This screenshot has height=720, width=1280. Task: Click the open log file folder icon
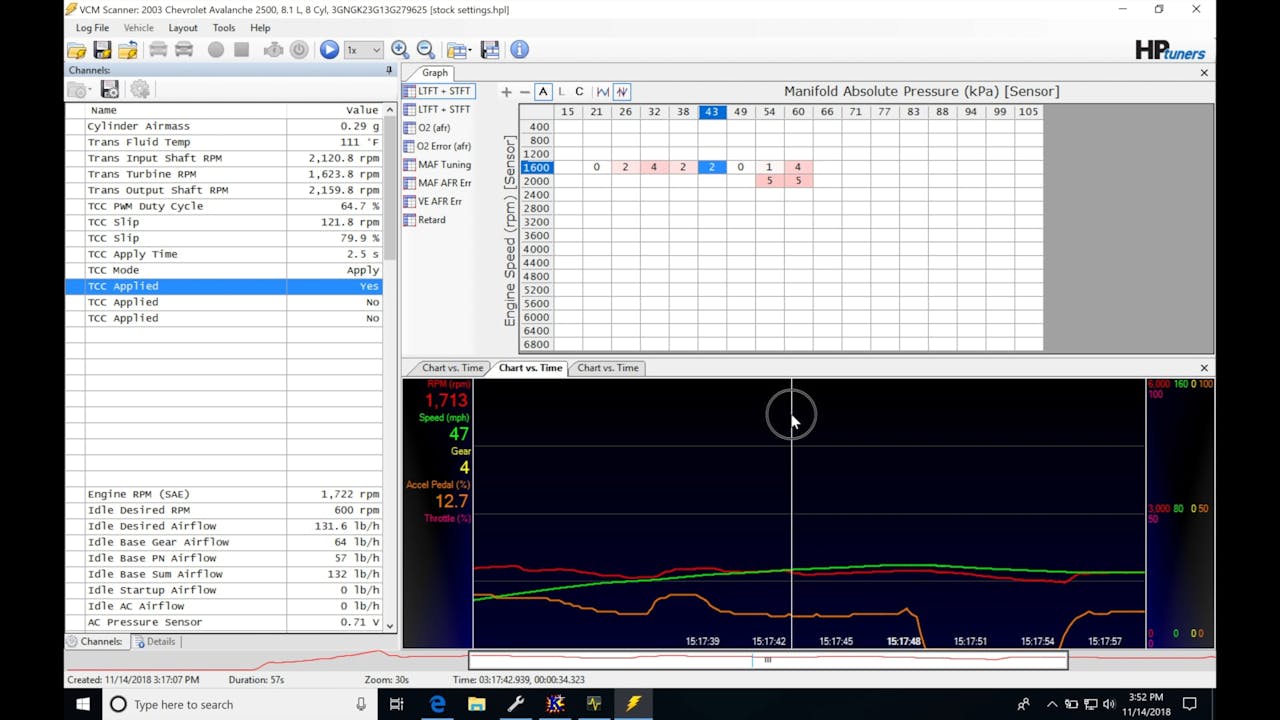point(76,50)
